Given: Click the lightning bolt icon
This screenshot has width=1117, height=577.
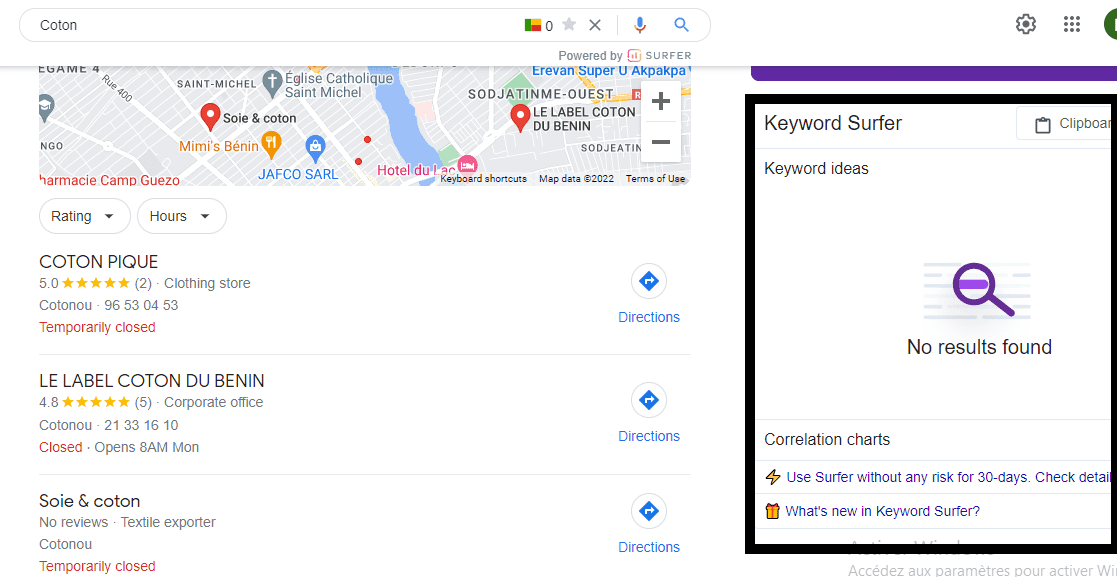Looking at the screenshot, I should [773, 477].
